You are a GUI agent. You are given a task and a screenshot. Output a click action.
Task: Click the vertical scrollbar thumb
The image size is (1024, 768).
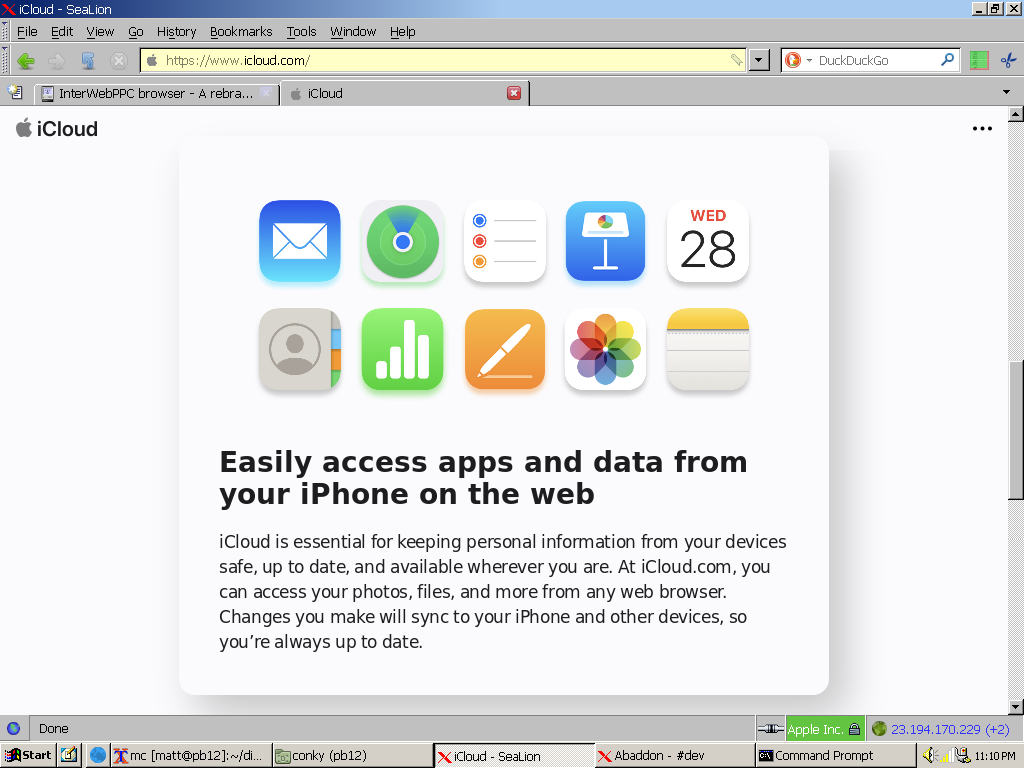[x=1016, y=430]
